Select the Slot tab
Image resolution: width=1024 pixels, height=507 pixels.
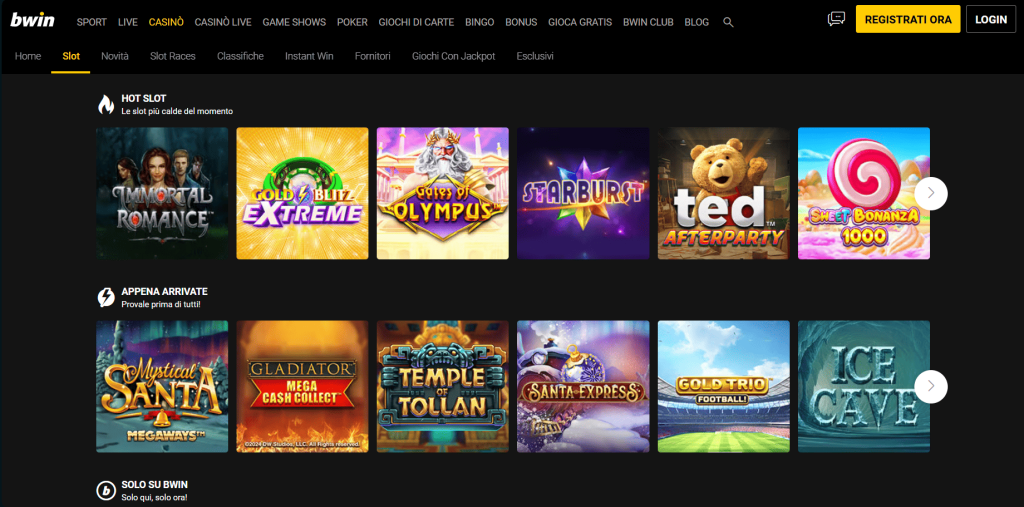click(71, 56)
